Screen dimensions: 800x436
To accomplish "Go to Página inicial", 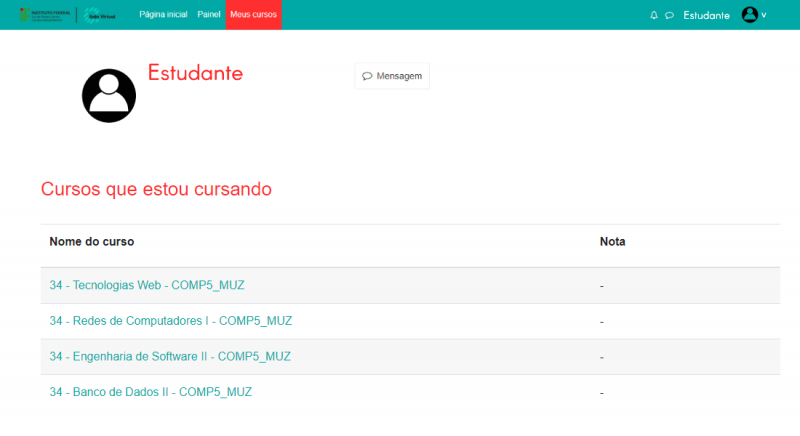I will click(163, 14).
